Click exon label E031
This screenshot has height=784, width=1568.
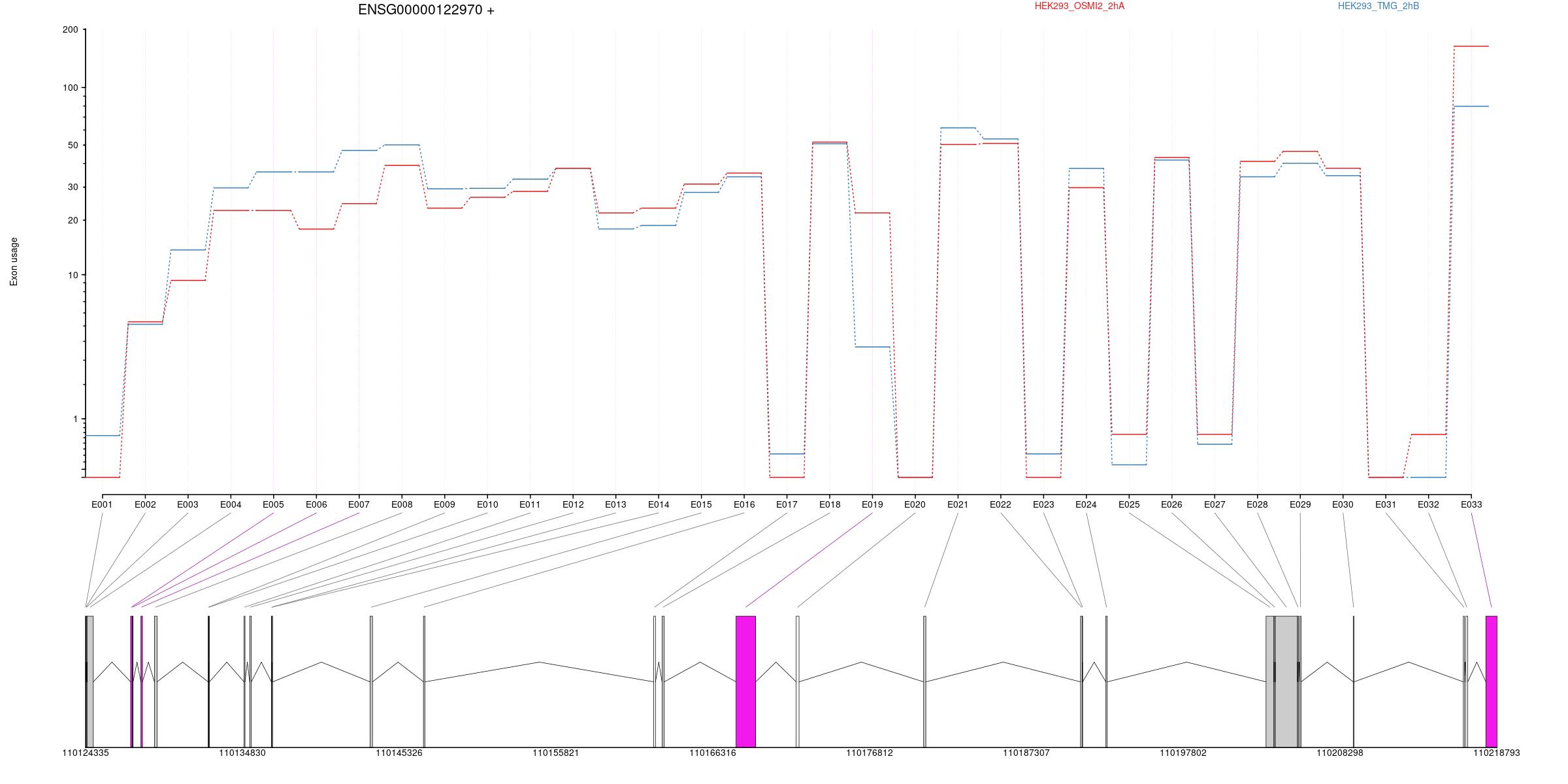pyautogui.click(x=1386, y=504)
